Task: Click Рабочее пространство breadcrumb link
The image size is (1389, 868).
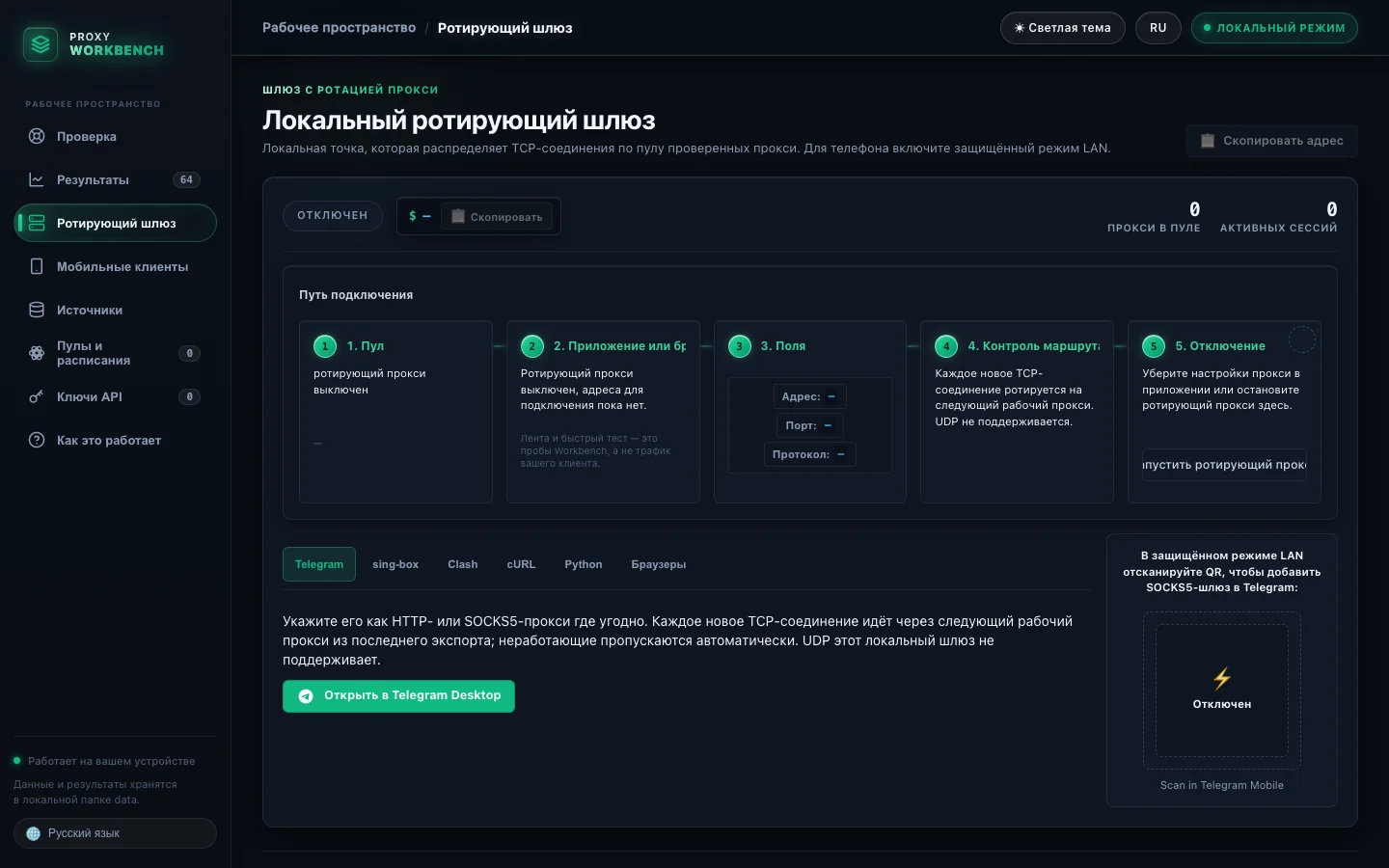Action: [340, 28]
